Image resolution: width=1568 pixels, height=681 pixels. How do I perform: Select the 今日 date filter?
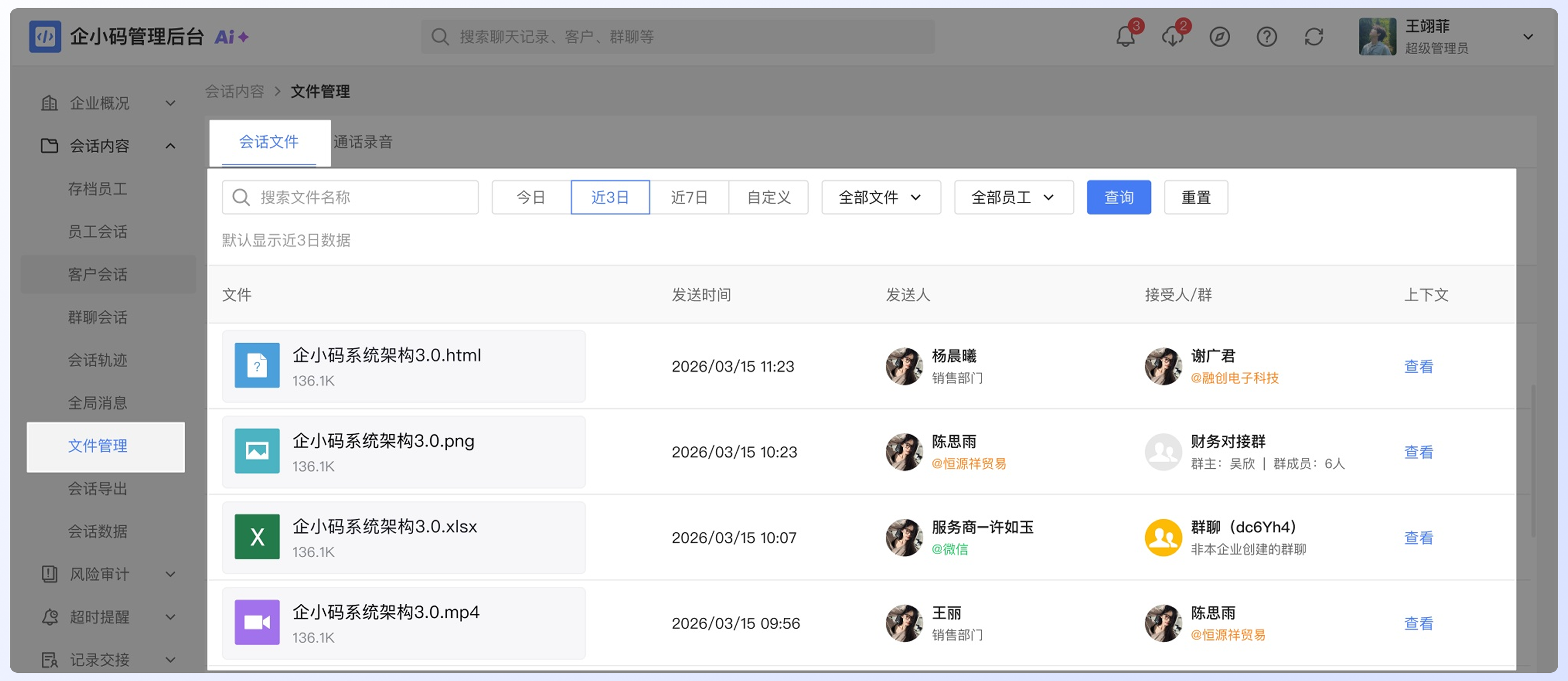point(531,197)
